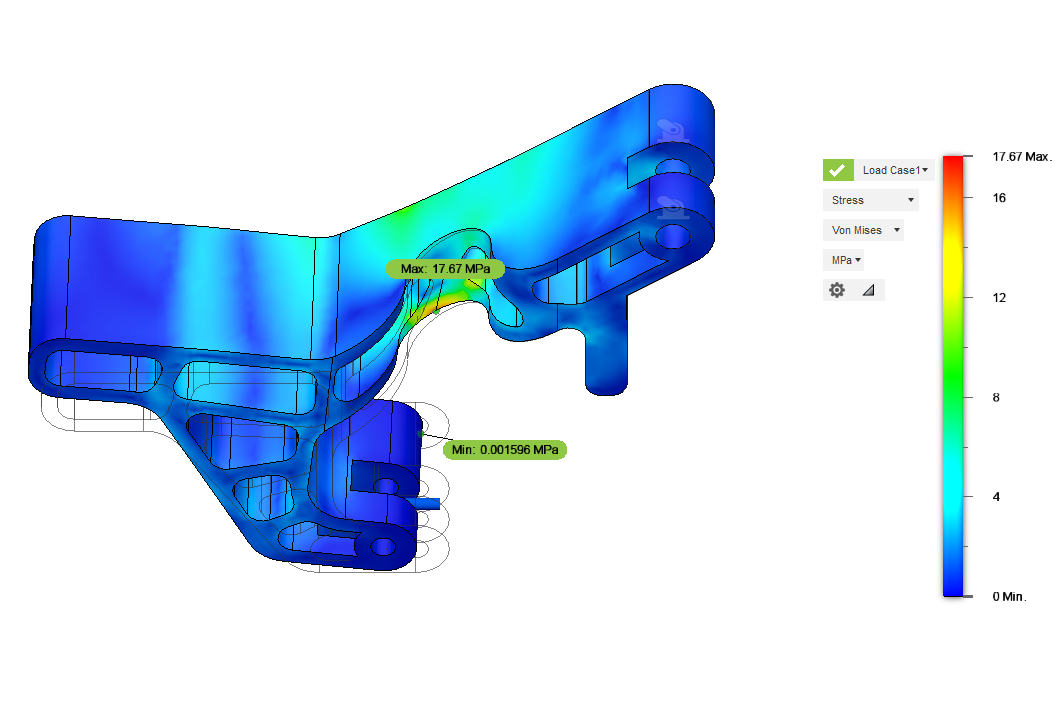Expand the Stress result type dropdown

click(871, 200)
